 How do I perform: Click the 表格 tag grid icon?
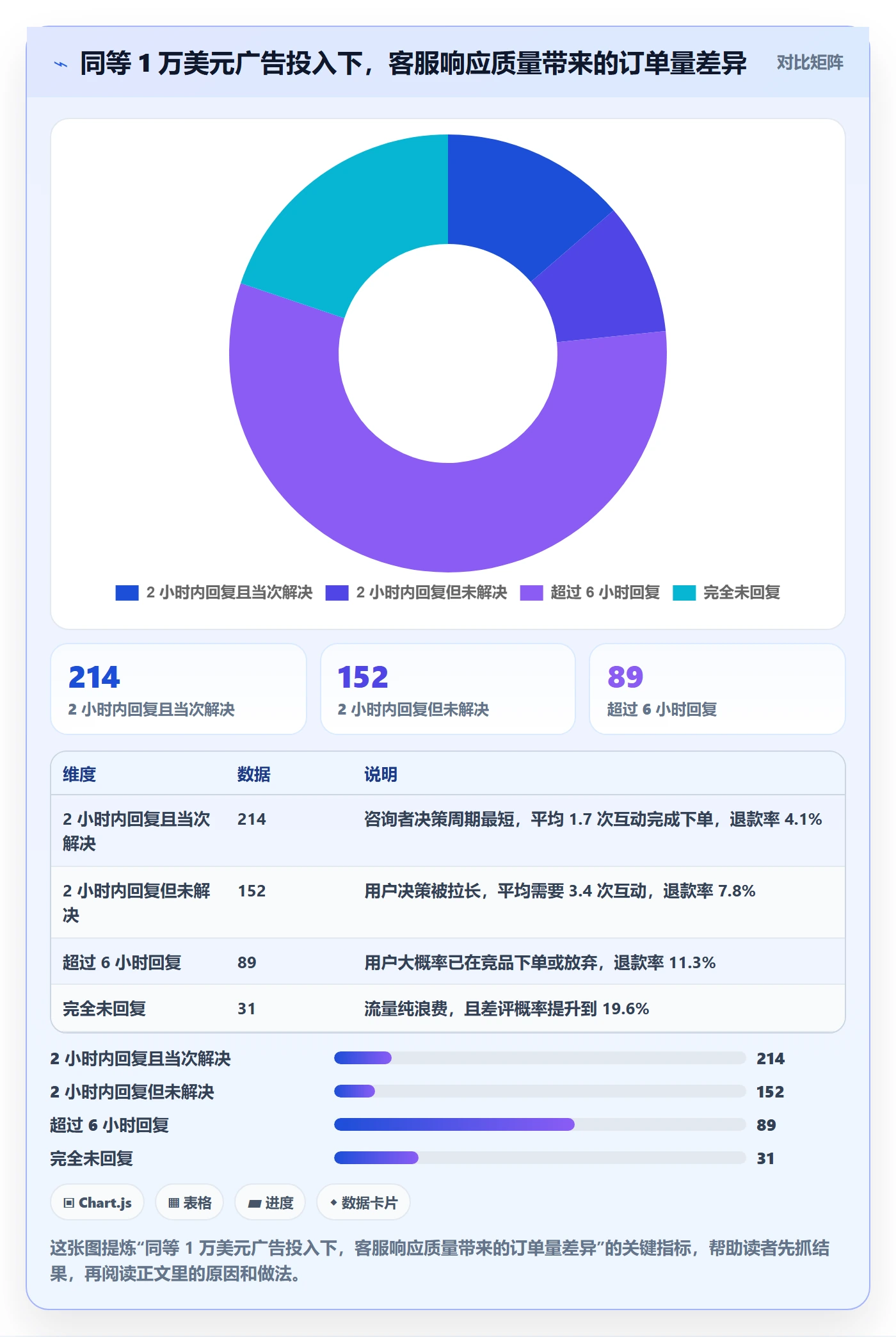click(x=173, y=1203)
